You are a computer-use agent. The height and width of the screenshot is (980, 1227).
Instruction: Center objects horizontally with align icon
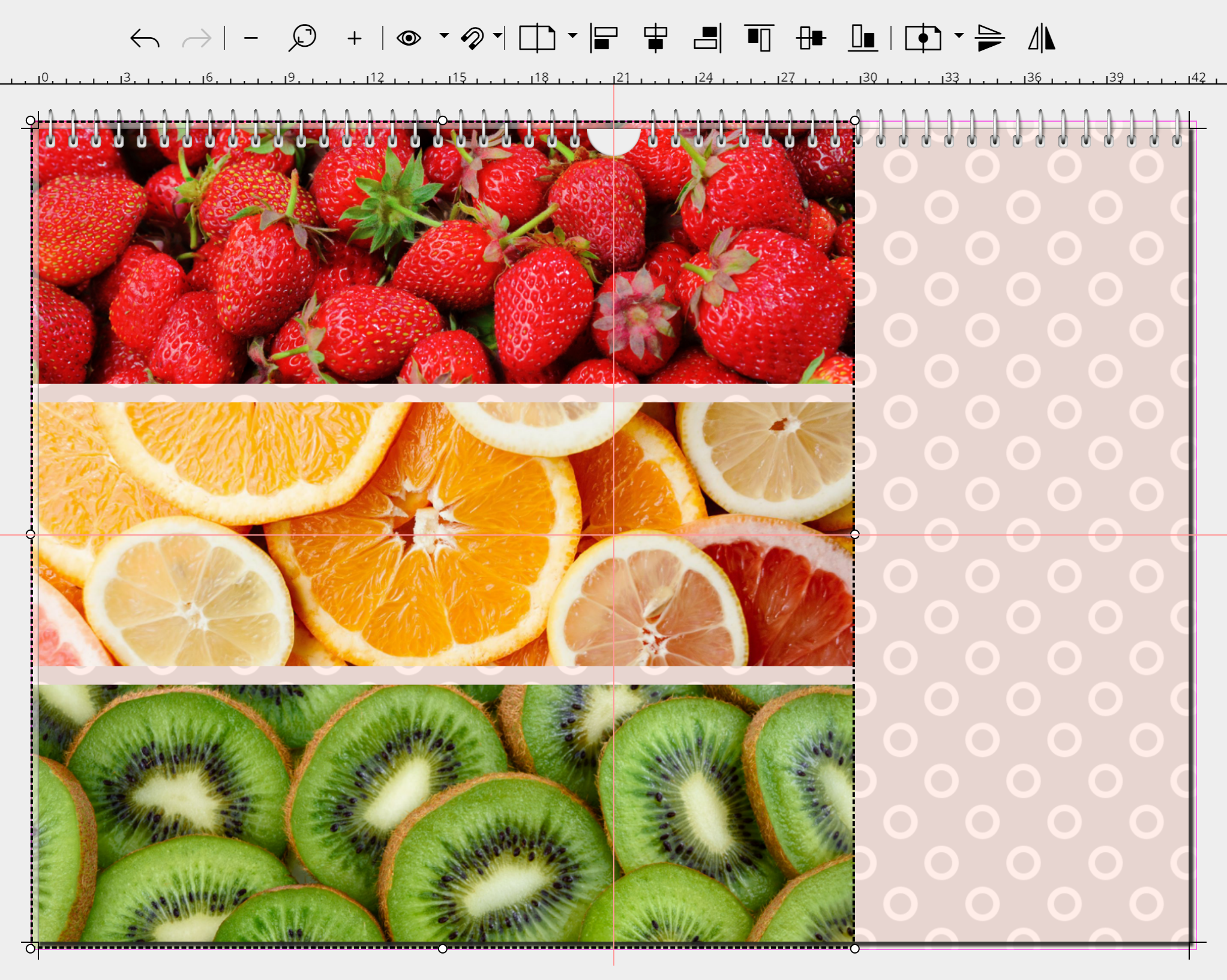pos(655,38)
